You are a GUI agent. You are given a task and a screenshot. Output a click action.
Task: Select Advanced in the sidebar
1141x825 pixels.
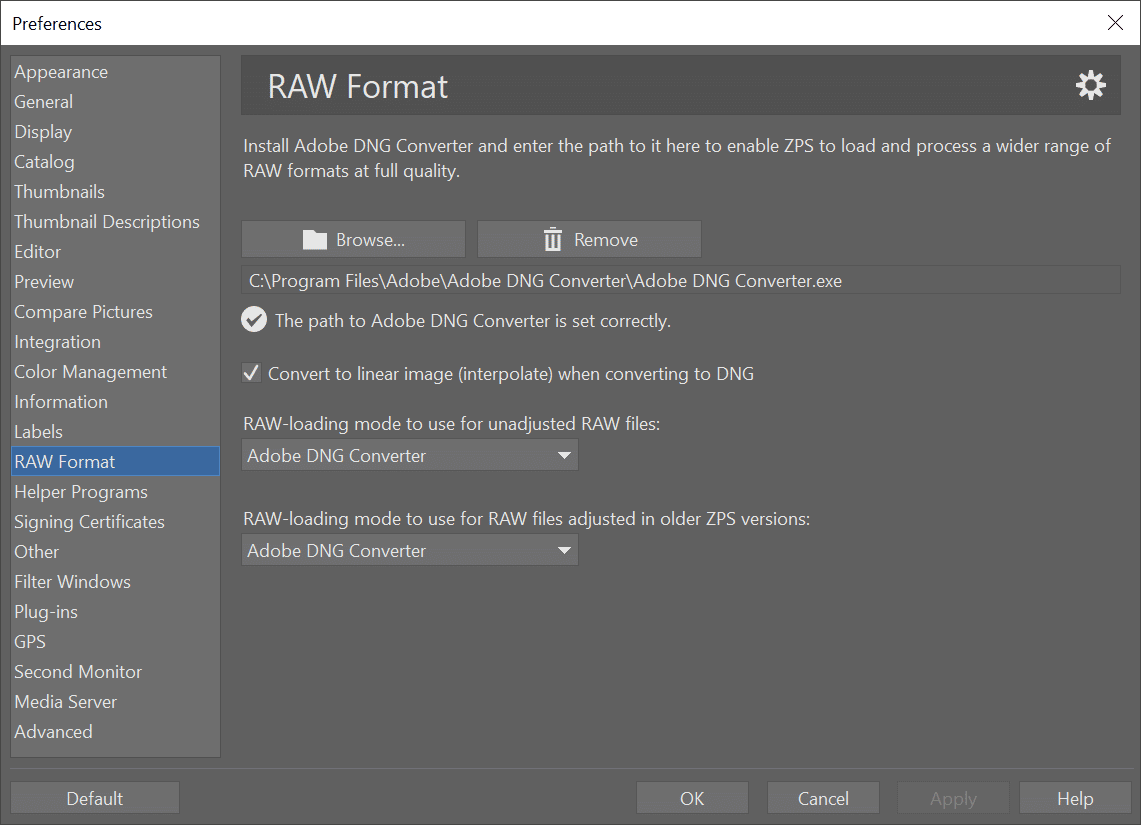click(115, 731)
